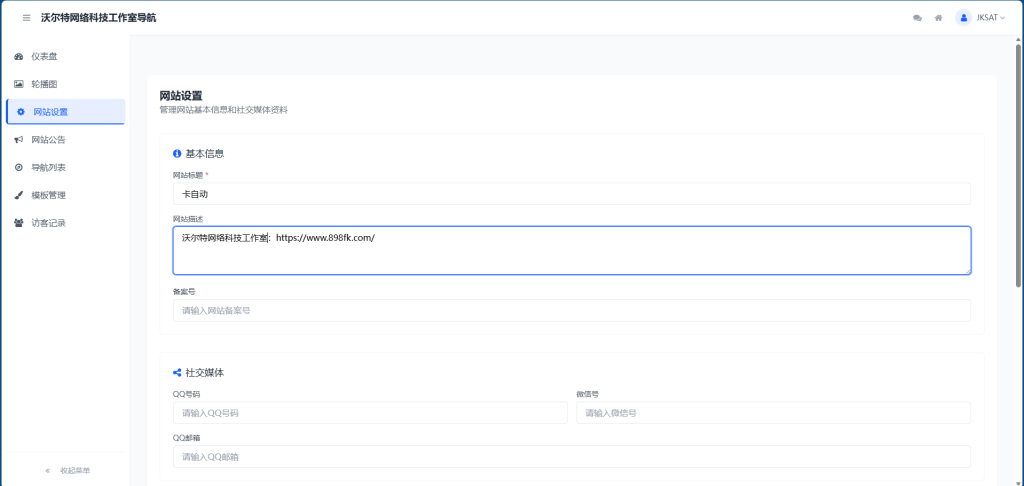
Task: Click the double-chevron collapse icon
Action: pos(48,470)
